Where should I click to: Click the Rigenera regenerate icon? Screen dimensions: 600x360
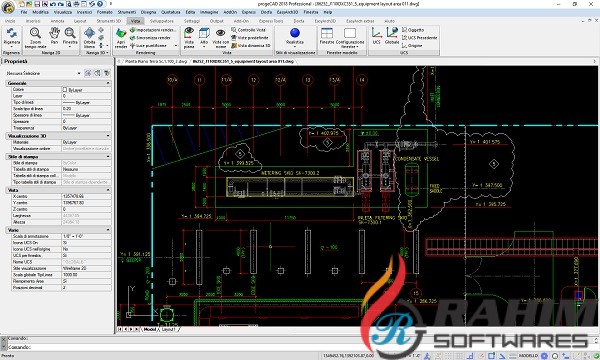11,33
